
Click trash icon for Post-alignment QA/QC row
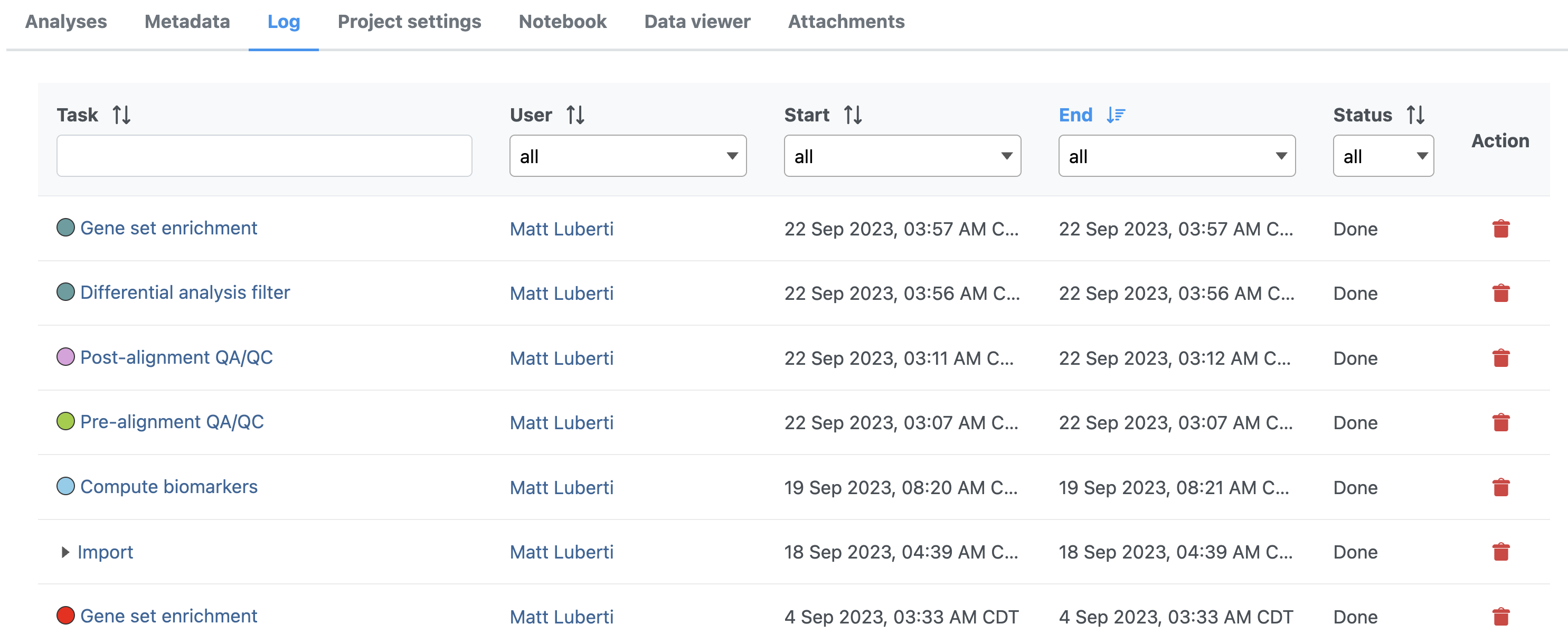1500,358
